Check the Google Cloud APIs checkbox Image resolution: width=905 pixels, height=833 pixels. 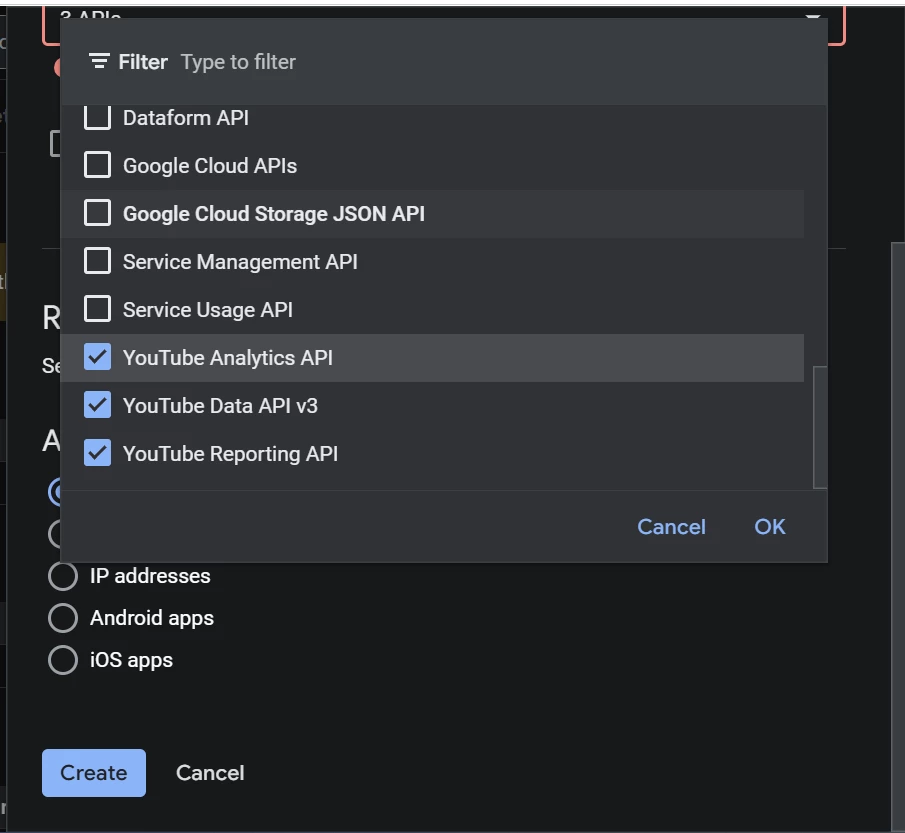(98, 165)
